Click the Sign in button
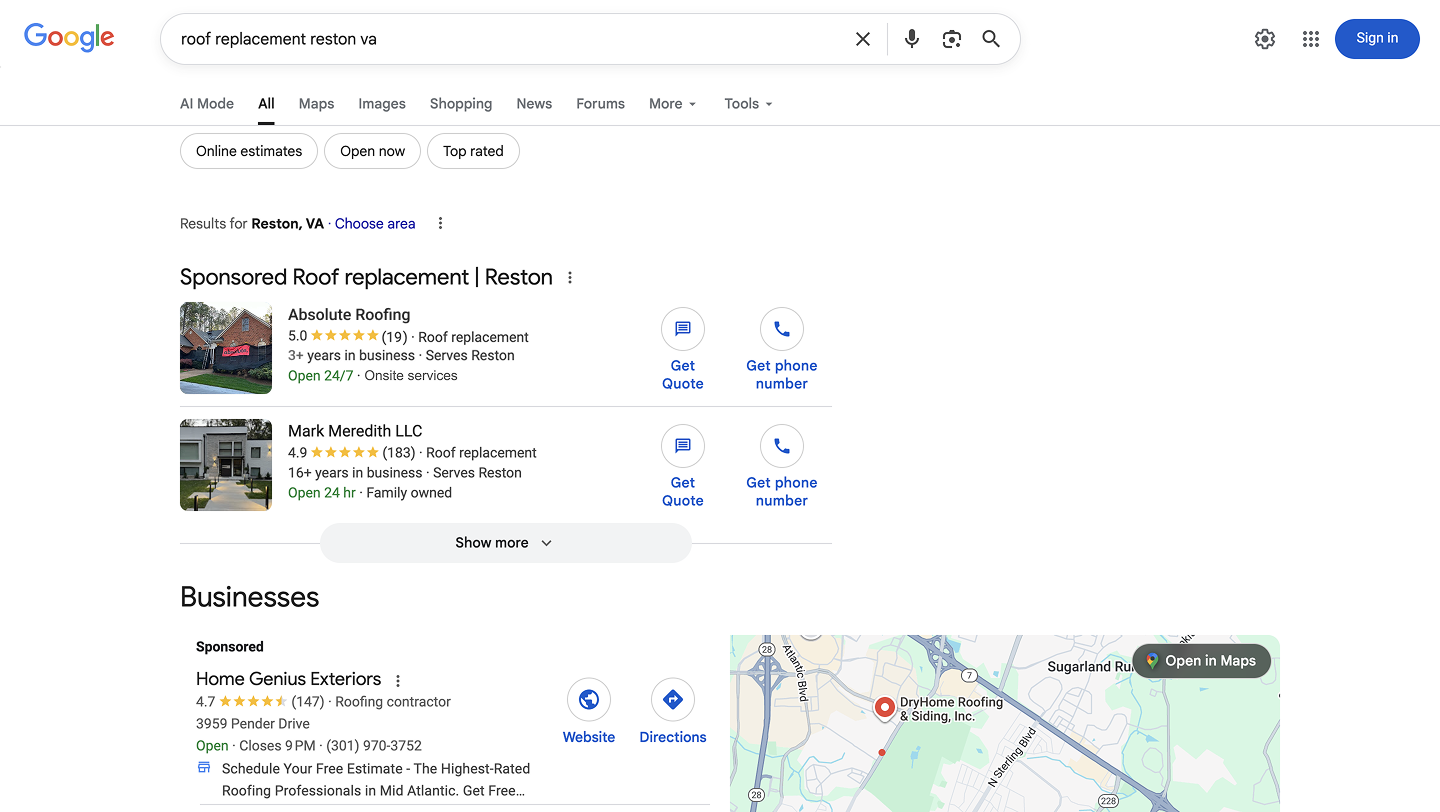 click(x=1377, y=39)
